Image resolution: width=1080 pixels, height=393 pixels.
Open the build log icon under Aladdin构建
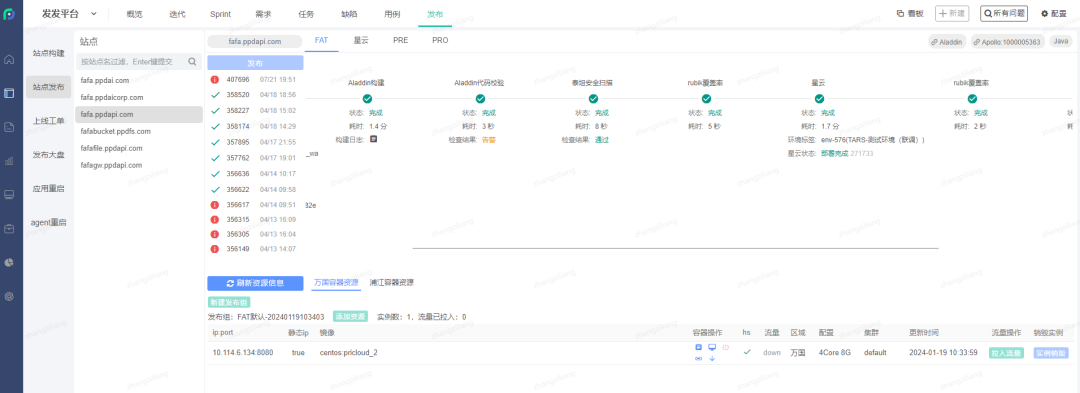click(x=373, y=139)
